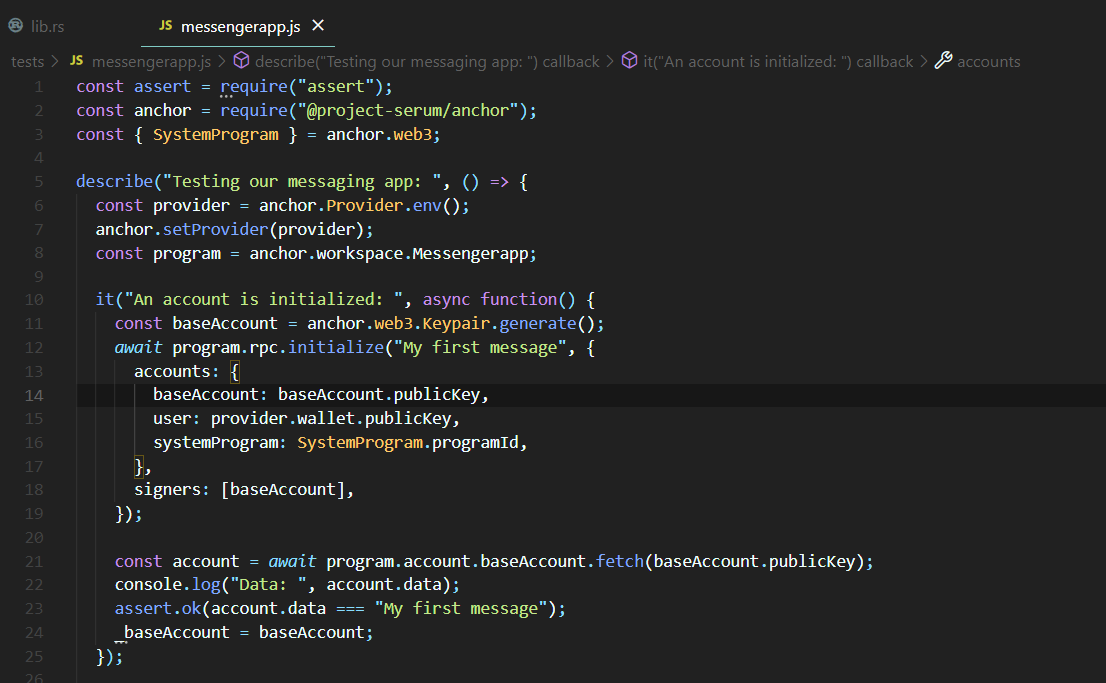Viewport: 1106px width, 683px height.
Task: Click the JS icon in the breadcrumb
Action: [77, 61]
